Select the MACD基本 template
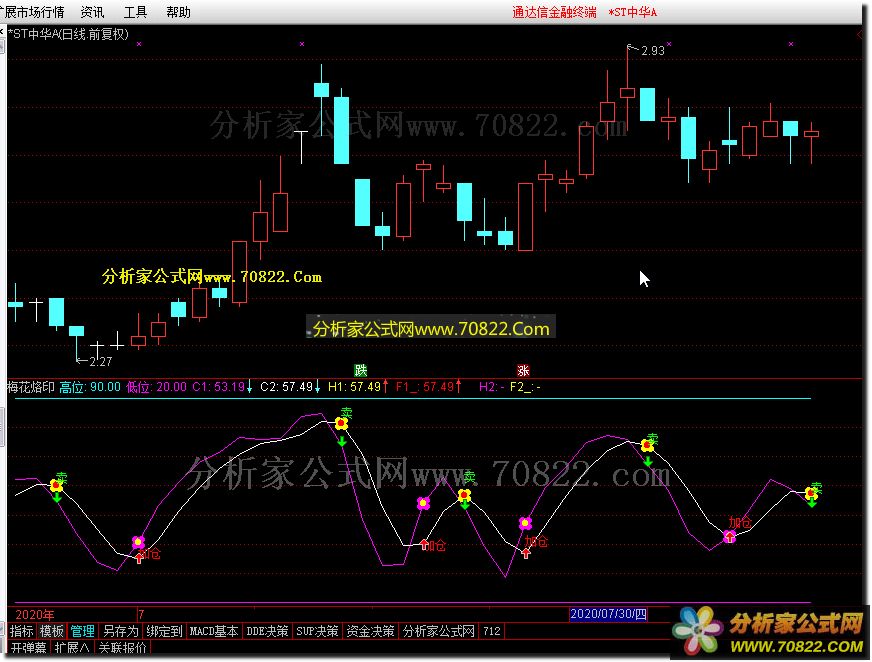Image resolution: width=872 pixels, height=662 pixels. [x=214, y=631]
